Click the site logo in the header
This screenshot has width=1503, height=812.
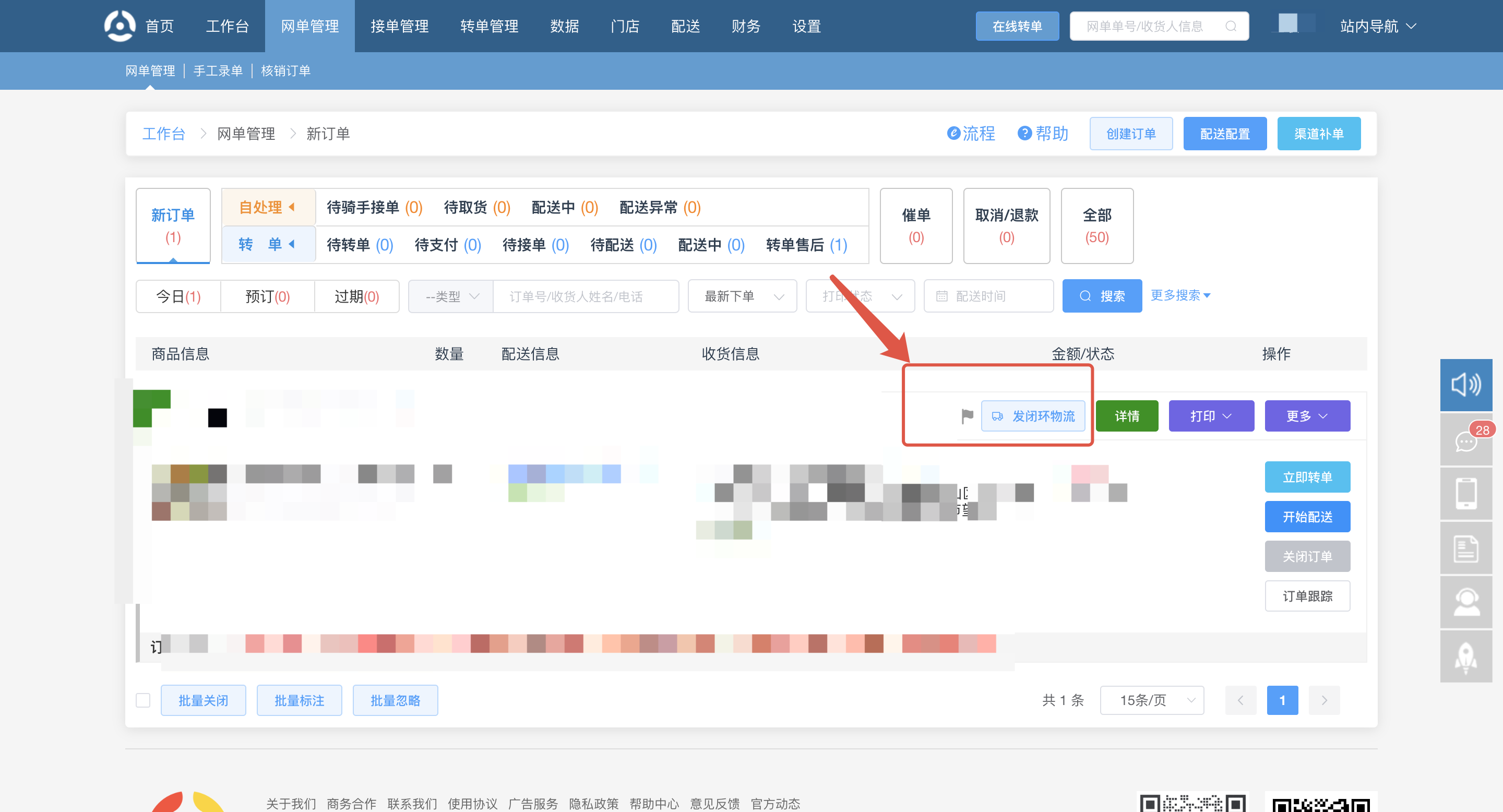click(x=120, y=26)
